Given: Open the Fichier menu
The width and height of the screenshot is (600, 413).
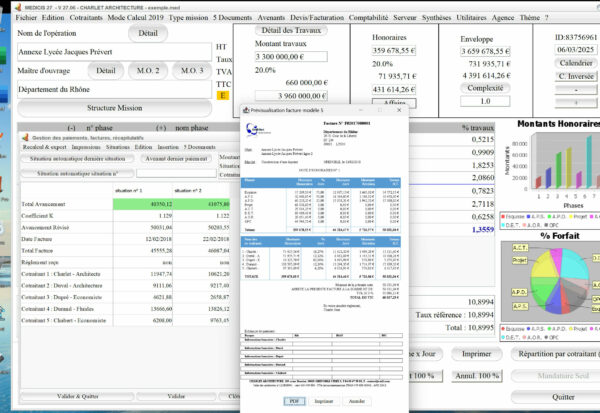Looking at the screenshot, I should [x=26, y=18].
